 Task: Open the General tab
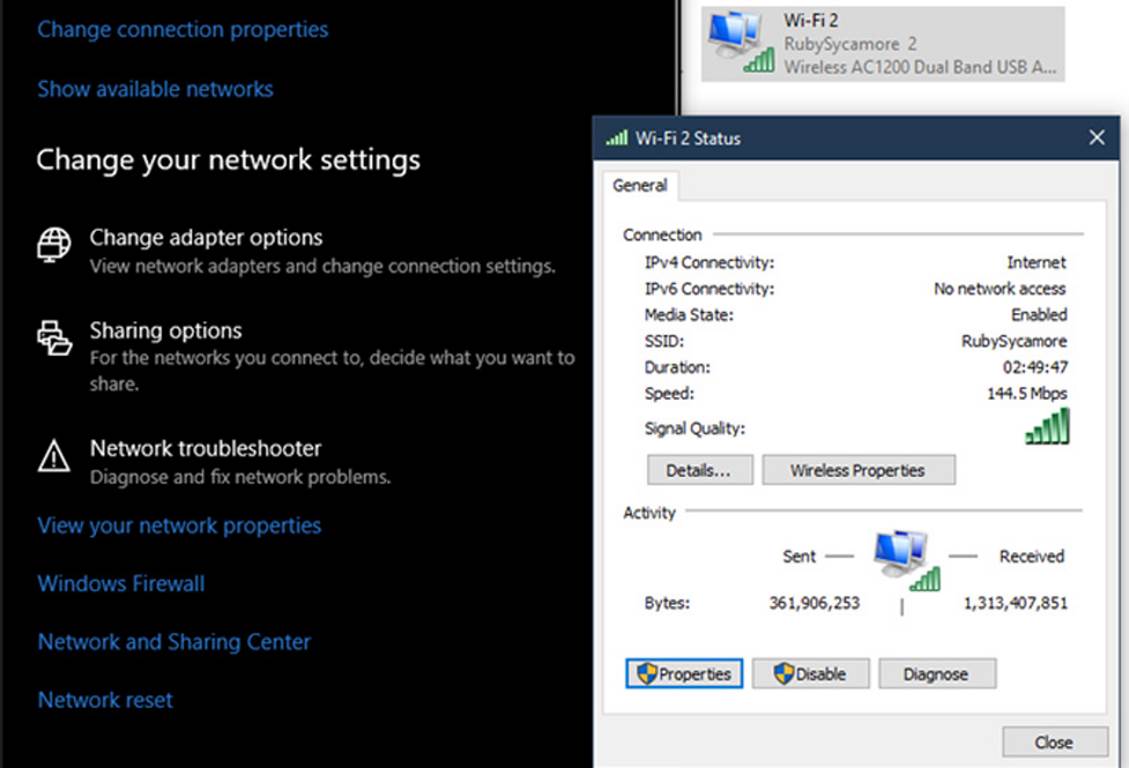[640, 186]
